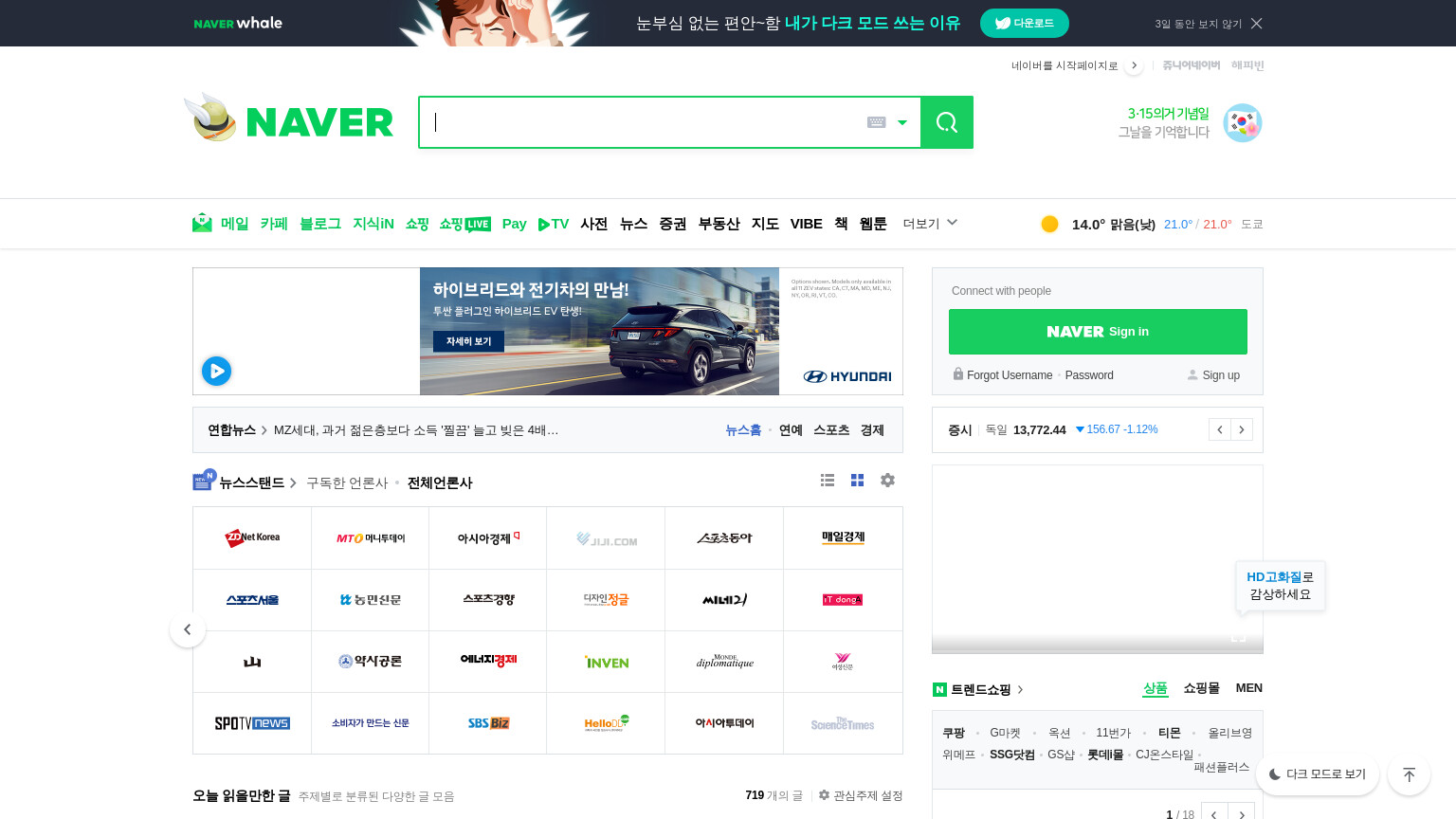Click the green NAVER Sign in button
The height and width of the screenshot is (819, 1456).
pyautogui.click(x=1098, y=332)
